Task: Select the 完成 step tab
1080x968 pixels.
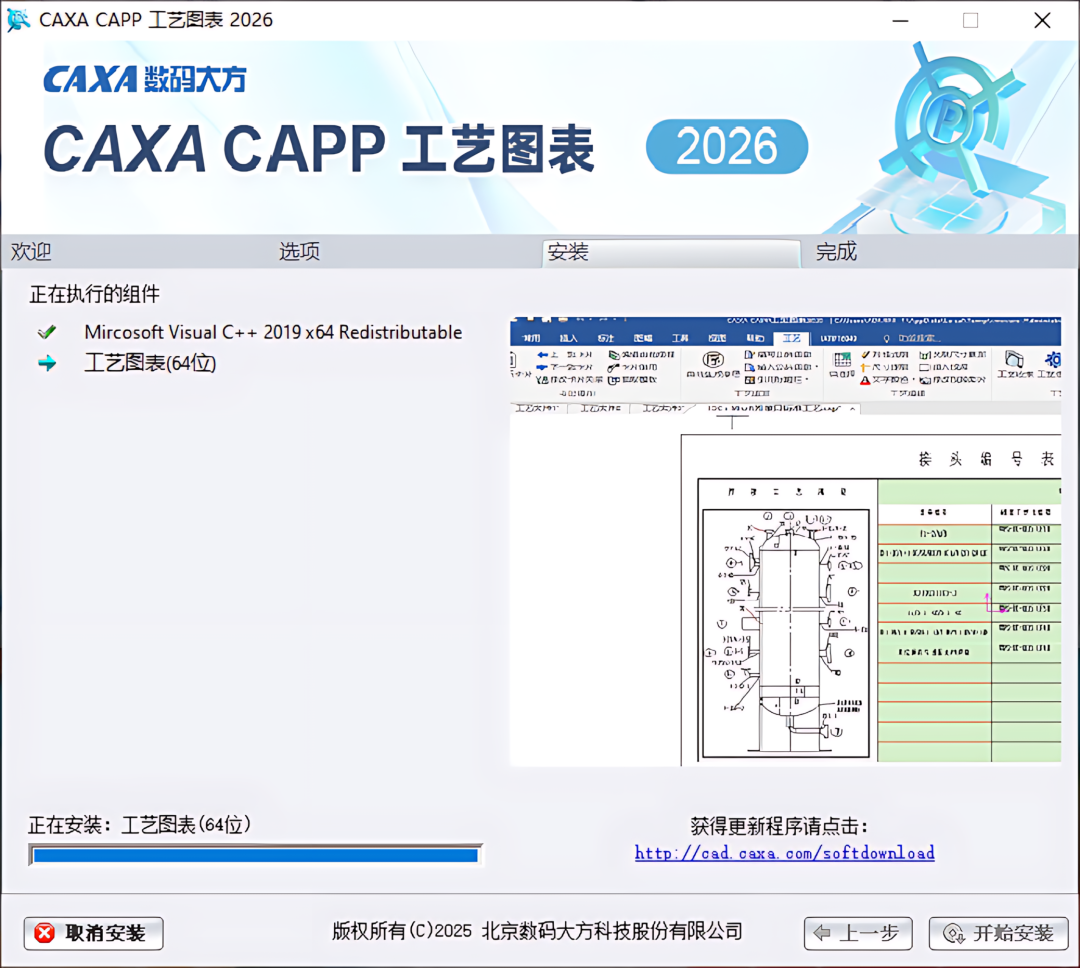Action: point(836,251)
